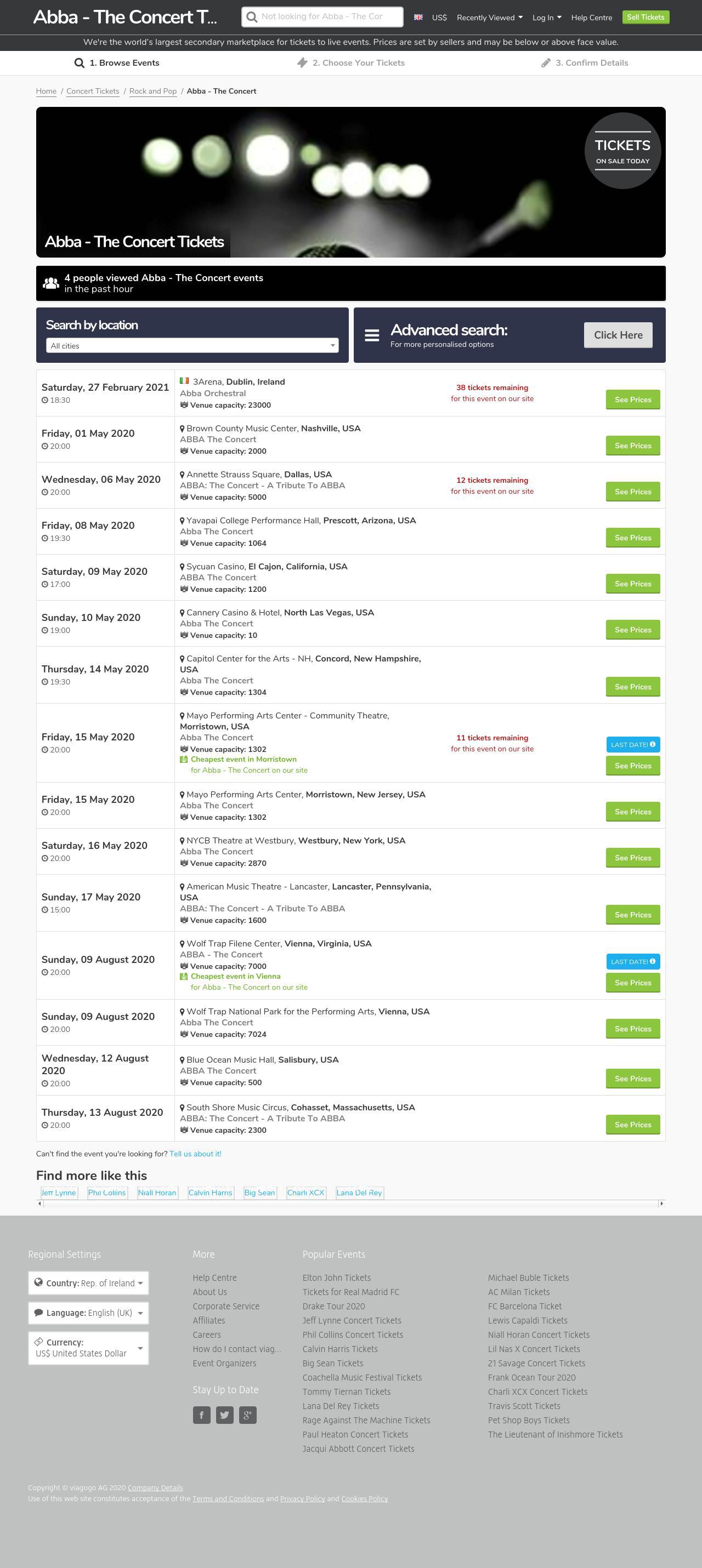
Task: Open the Country regional settings dropdown
Action: click(88, 1282)
